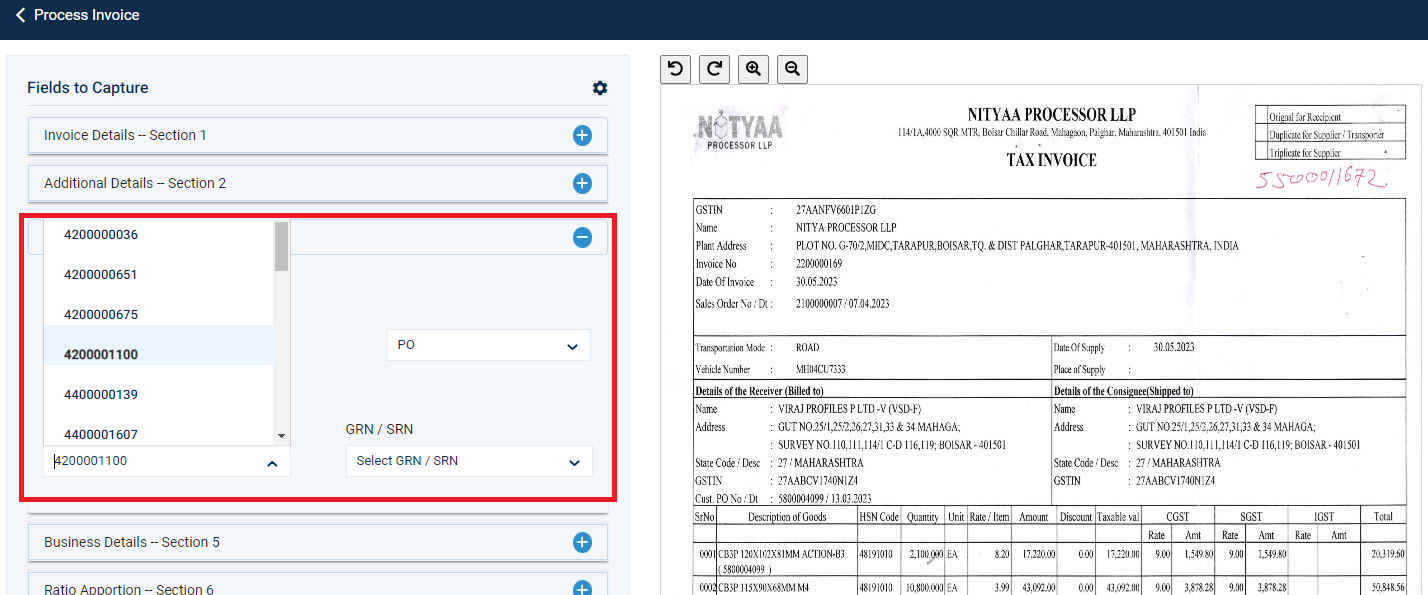Pick 4200000675 from the dropdown options
Image resolution: width=1428 pixels, height=595 pixels.
(158, 315)
